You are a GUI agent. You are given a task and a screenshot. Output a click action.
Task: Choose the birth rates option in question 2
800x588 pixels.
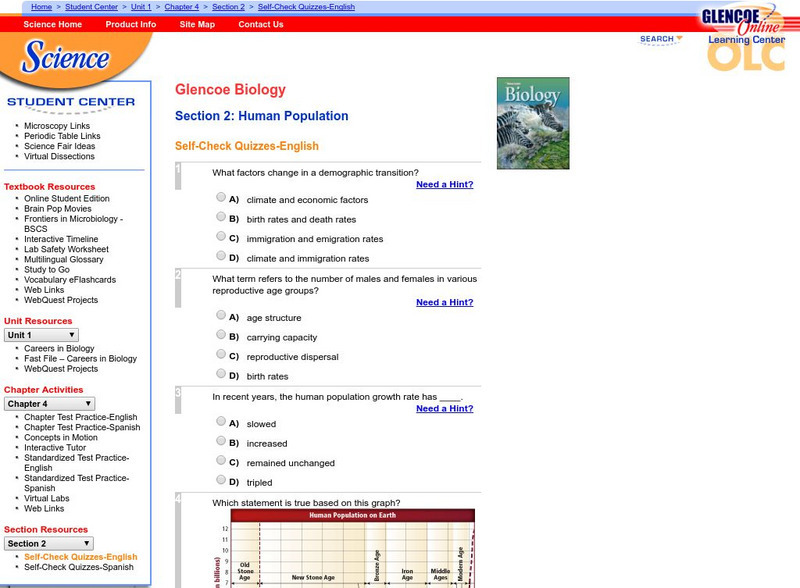point(221,373)
